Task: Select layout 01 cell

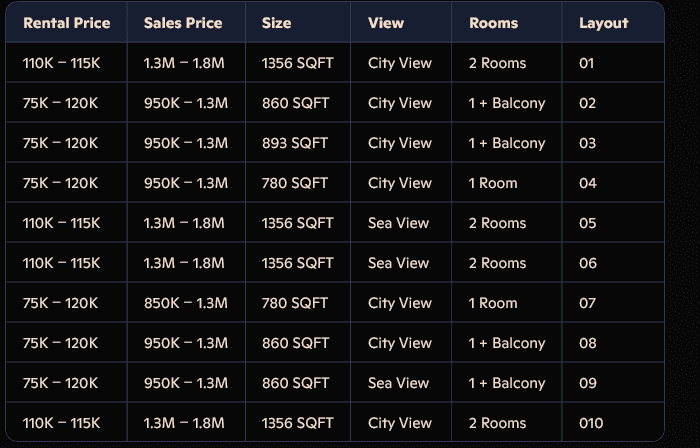Action: tap(587, 63)
